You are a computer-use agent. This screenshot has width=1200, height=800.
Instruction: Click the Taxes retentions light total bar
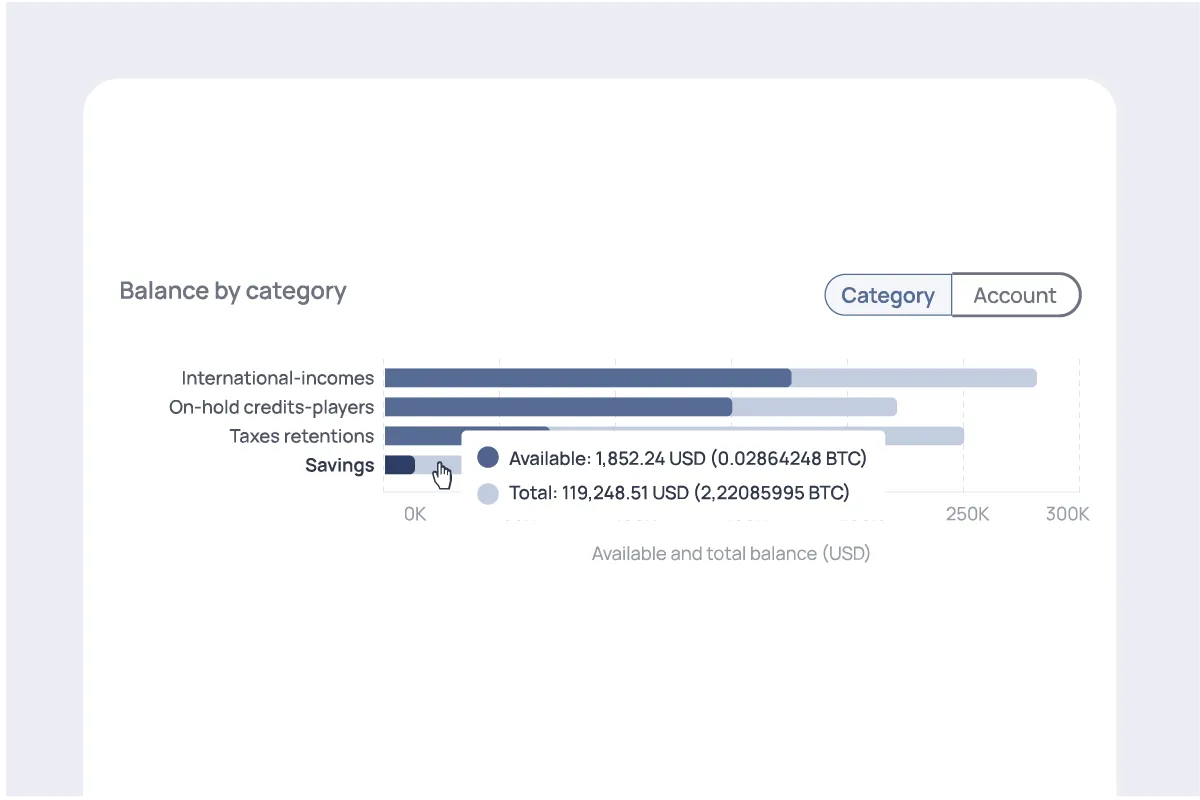(924, 436)
